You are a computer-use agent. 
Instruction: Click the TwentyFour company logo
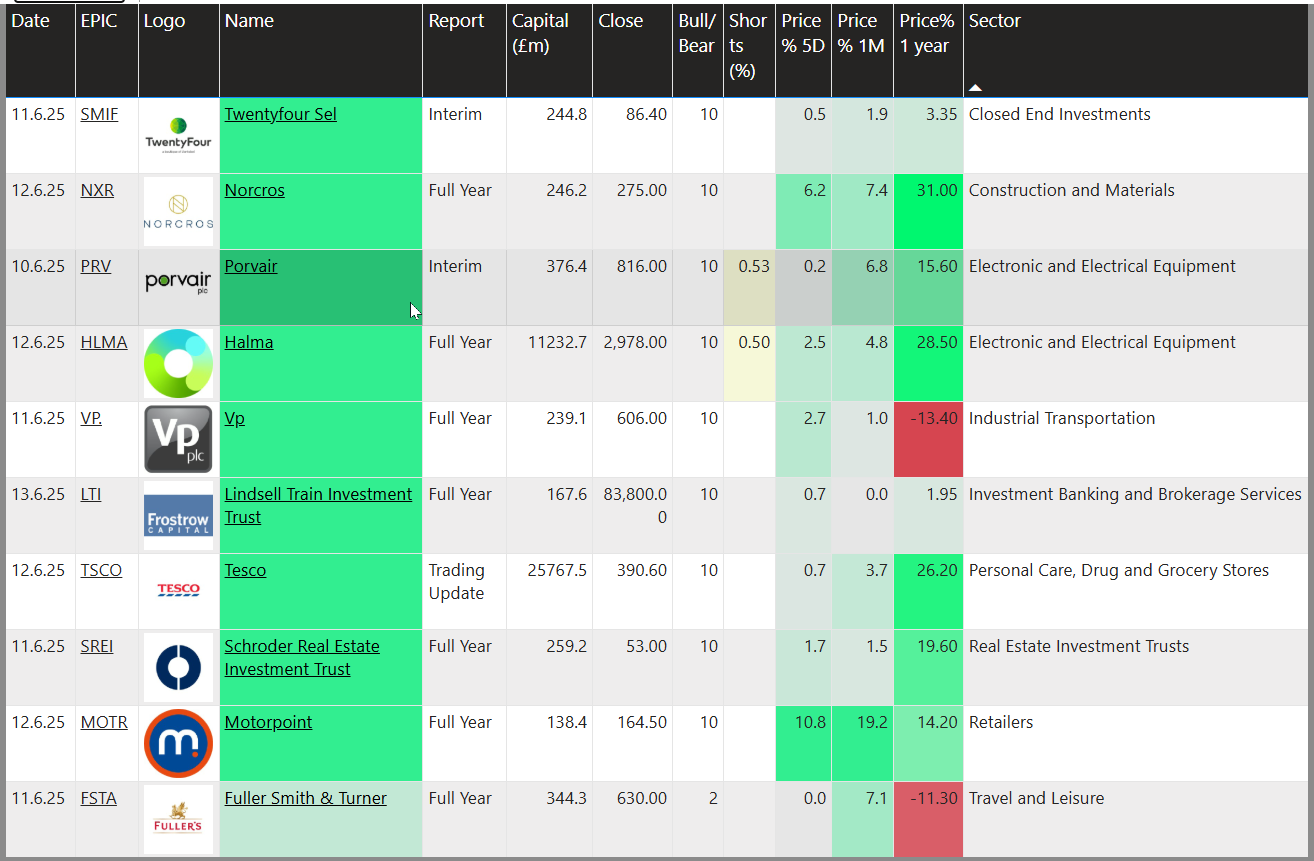coord(178,135)
